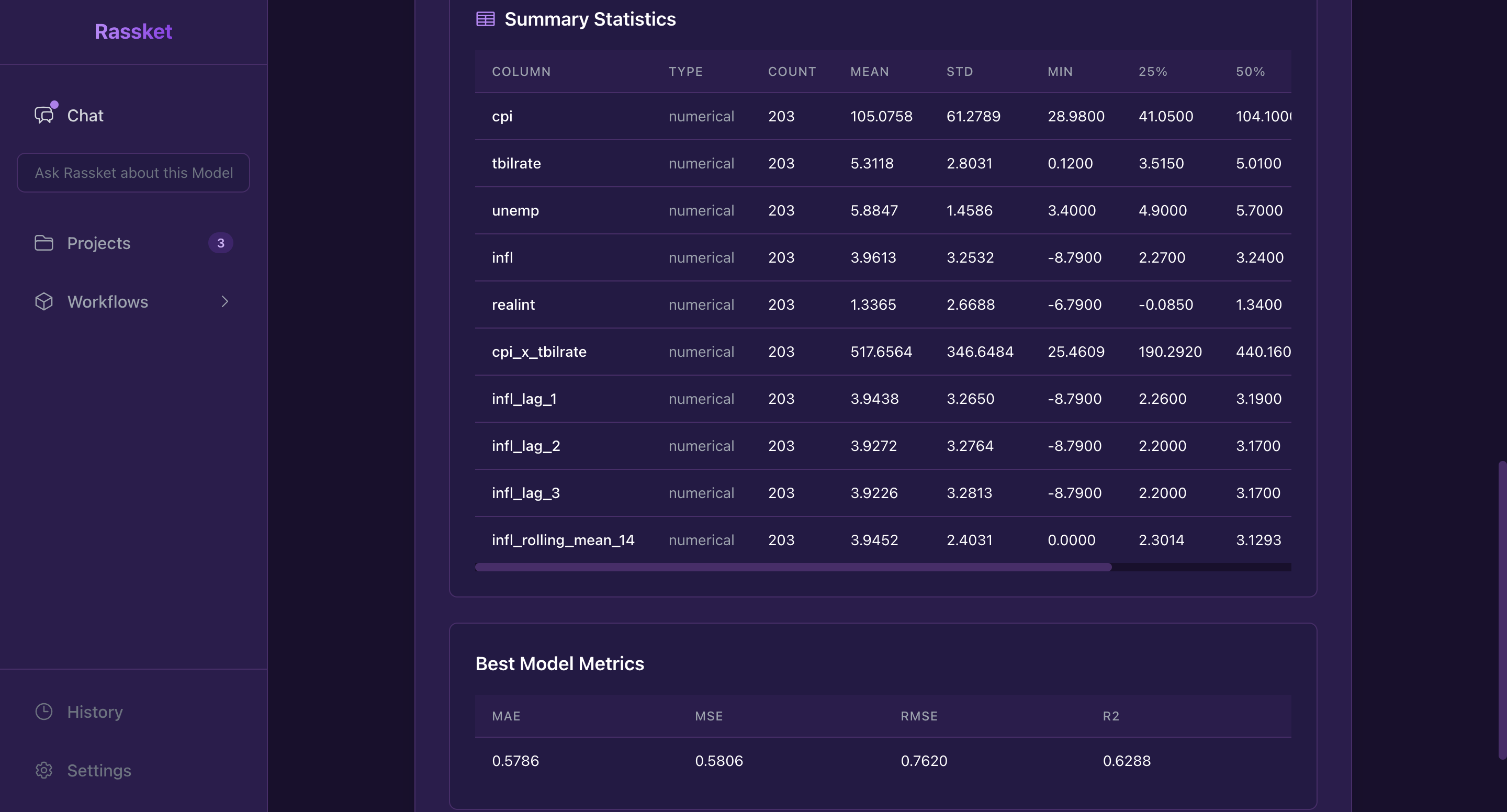The image size is (1507, 812).
Task: Open the Settings page
Action: [x=99, y=770]
